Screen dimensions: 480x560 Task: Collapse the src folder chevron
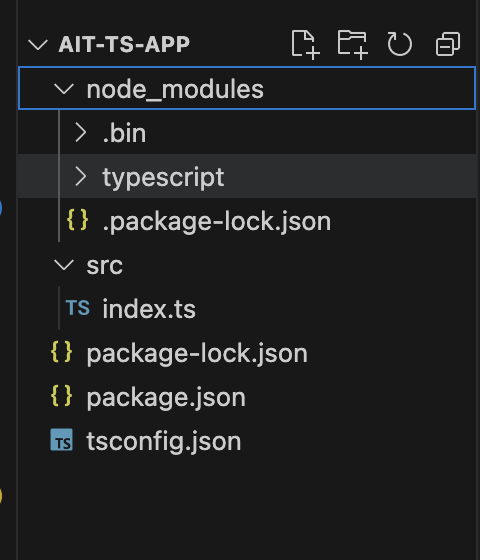pyautogui.click(x=64, y=265)
